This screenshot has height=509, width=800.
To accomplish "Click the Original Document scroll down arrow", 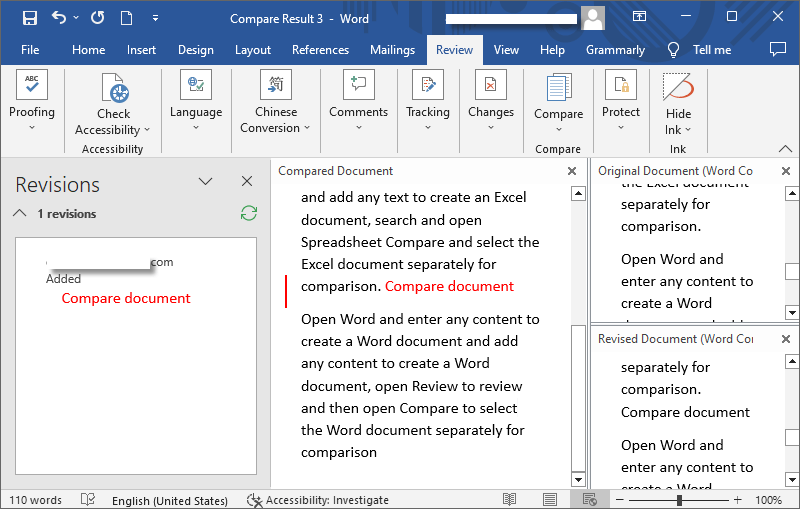I will [x=792, y=312].
